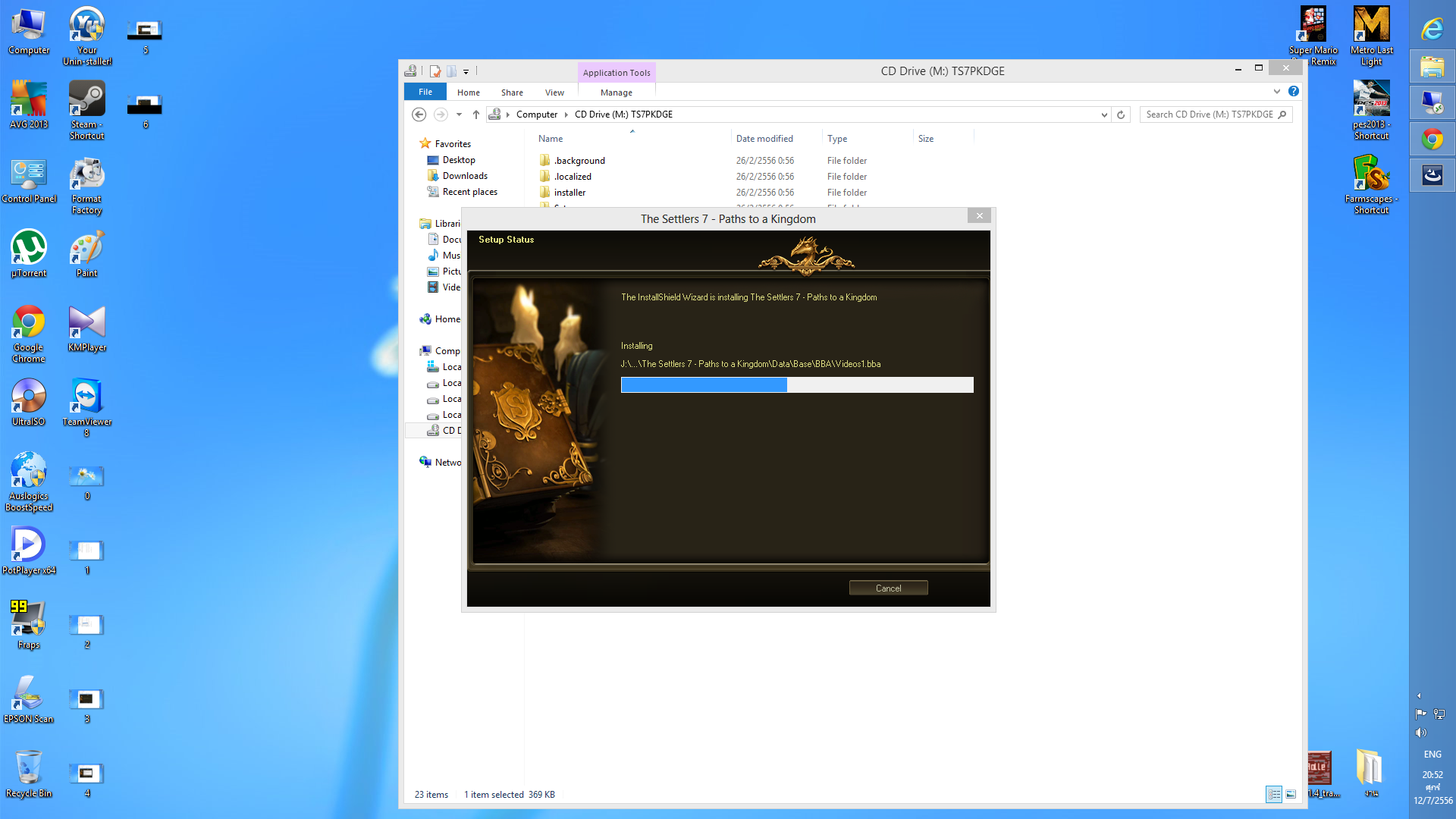Switch to the Manage ribbon tab
This screenshot has height=819, width=1456.
[x=616, y=93]
